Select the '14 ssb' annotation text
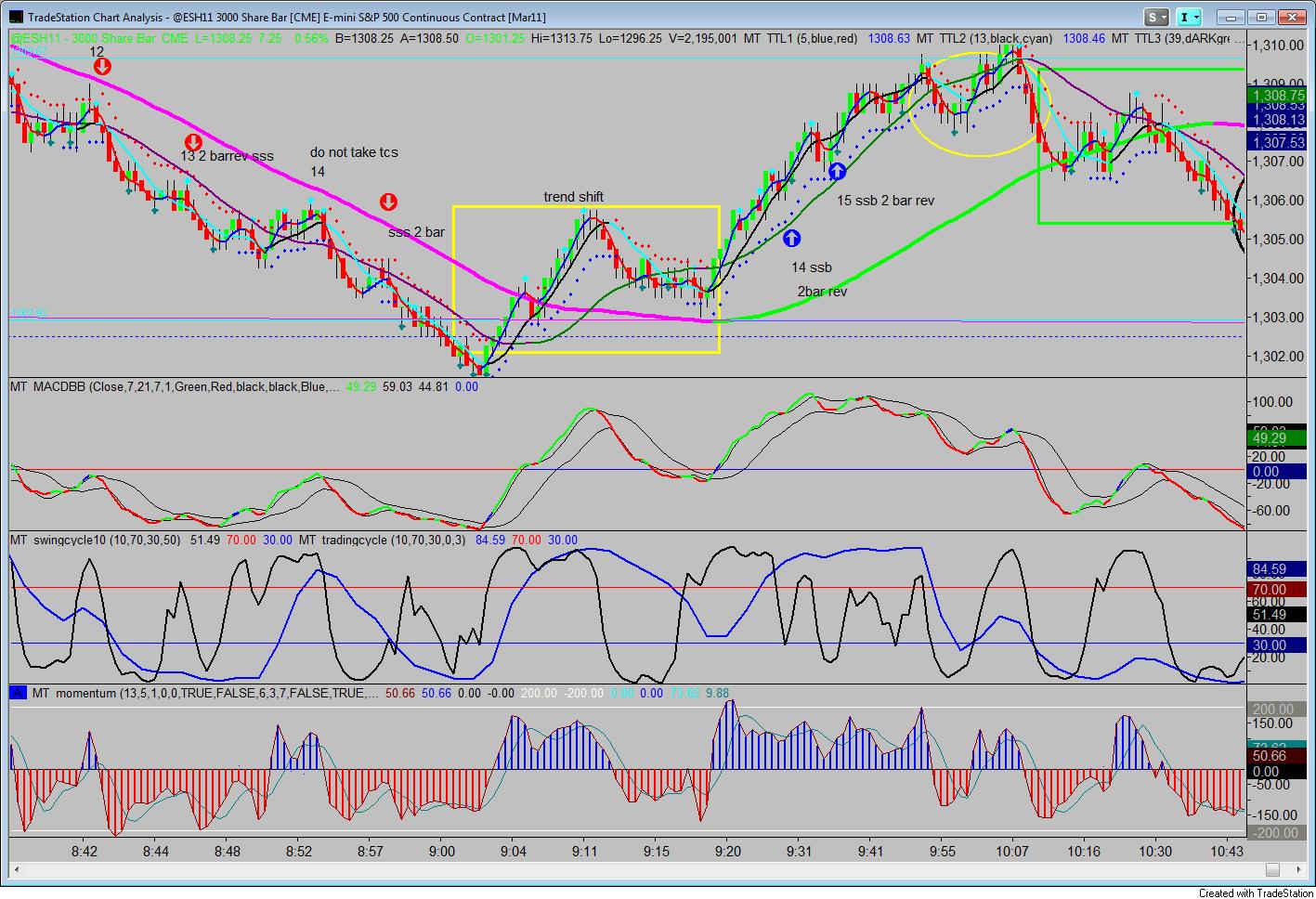This screenshot has width=1316, height=899. coord(812,267)
